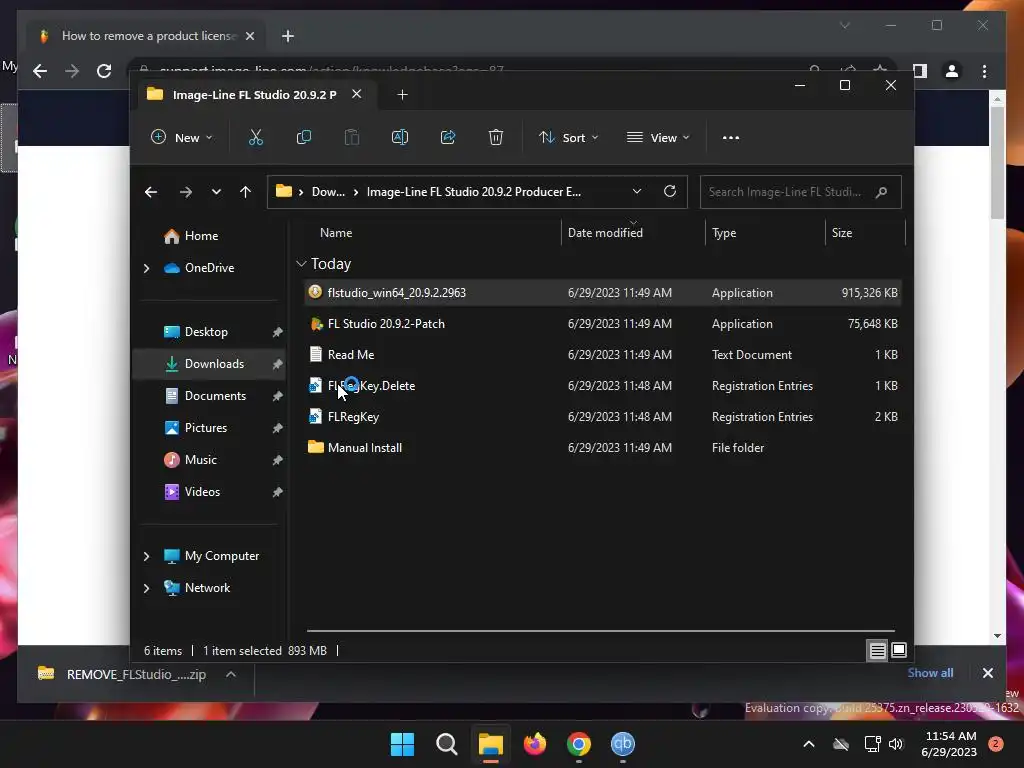Open the New item dropdown
The height and width of the screenshot is (768, 1024).
tap(182, 137)
